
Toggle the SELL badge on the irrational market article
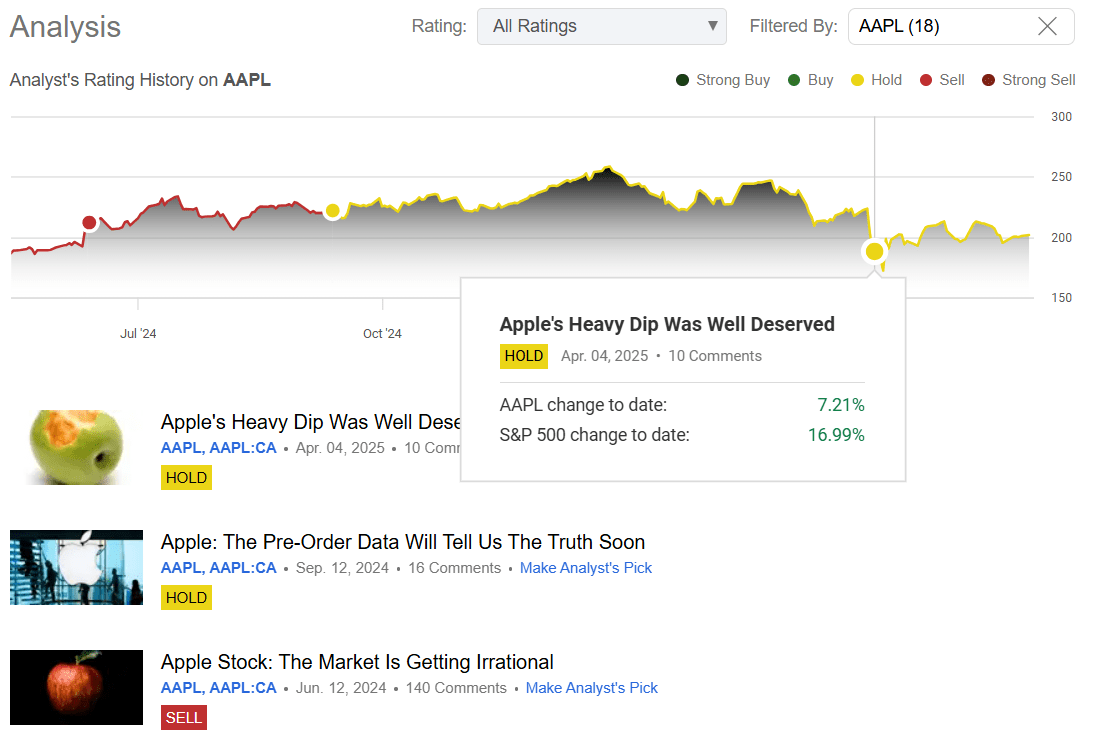click(183, 717)
